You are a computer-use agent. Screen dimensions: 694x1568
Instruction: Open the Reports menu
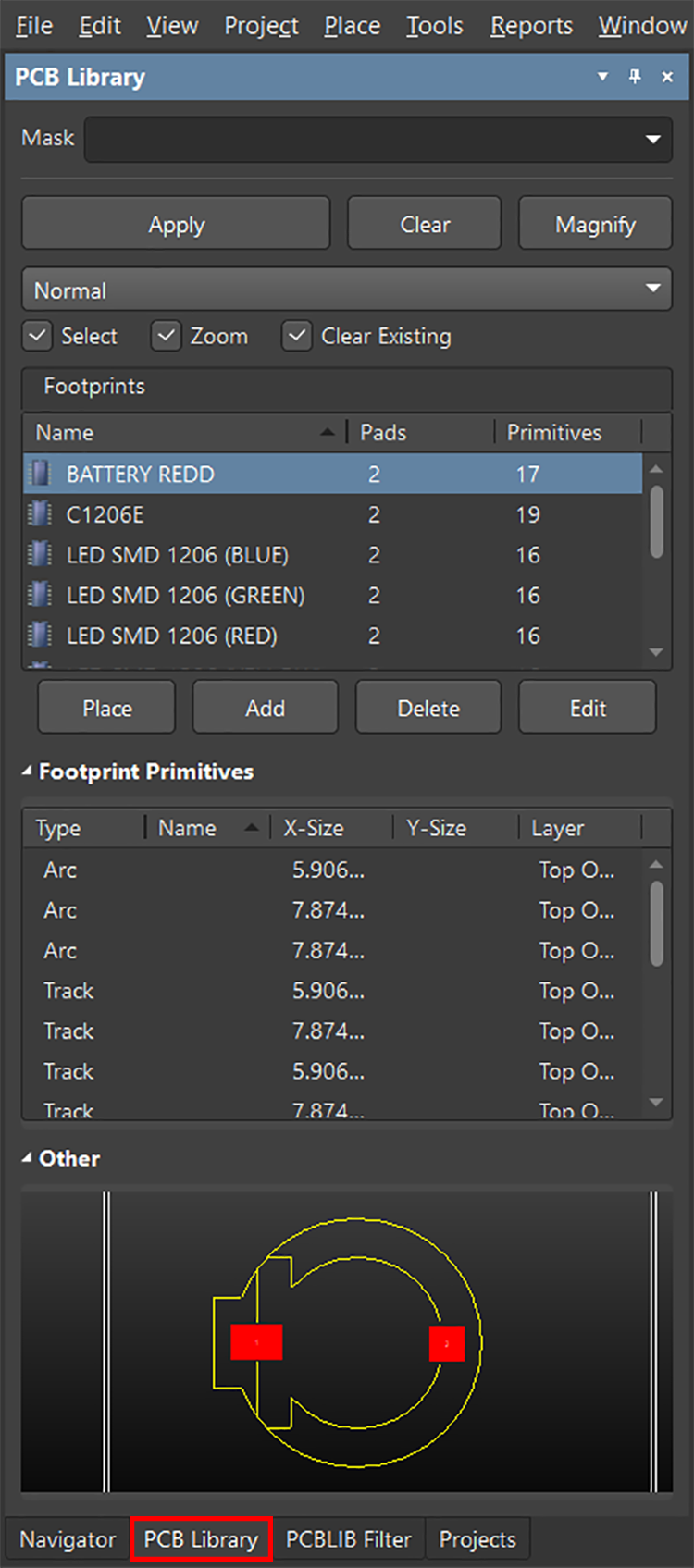531,26
